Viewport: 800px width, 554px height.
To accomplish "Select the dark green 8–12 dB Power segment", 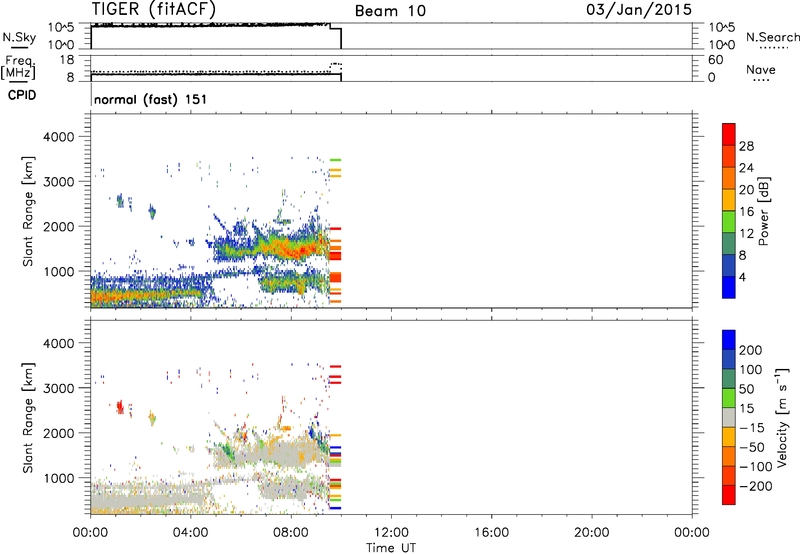I will point(729,244).
